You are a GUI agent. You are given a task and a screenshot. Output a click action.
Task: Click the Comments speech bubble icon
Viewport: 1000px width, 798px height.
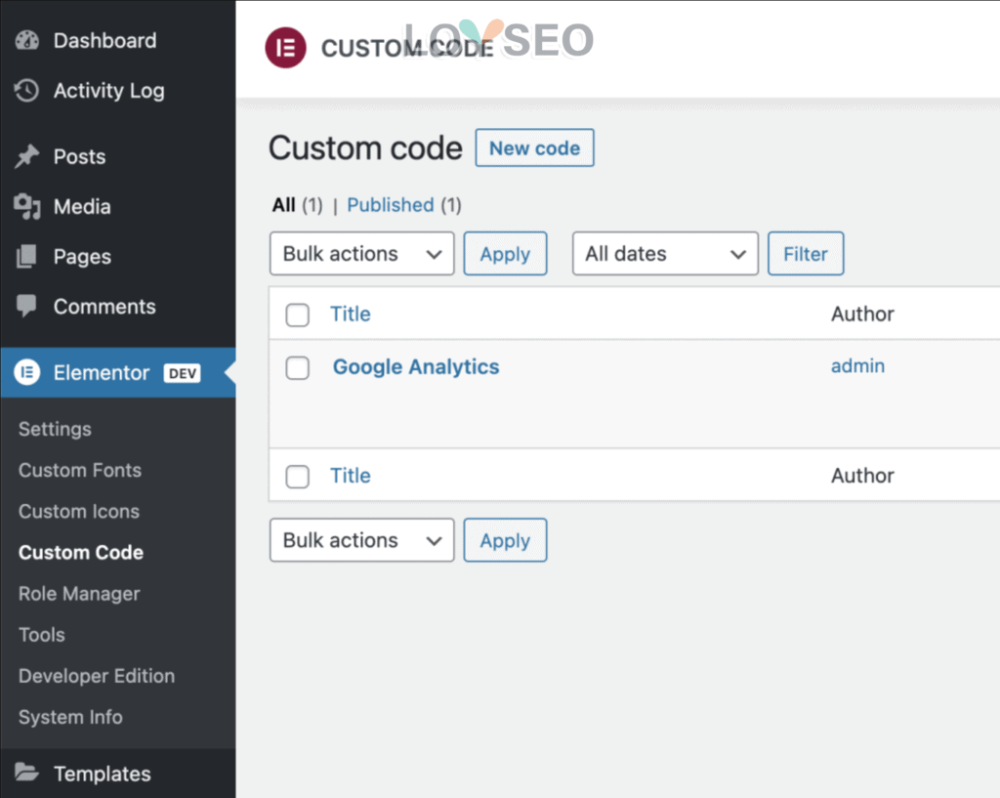(x=27, y=306)
